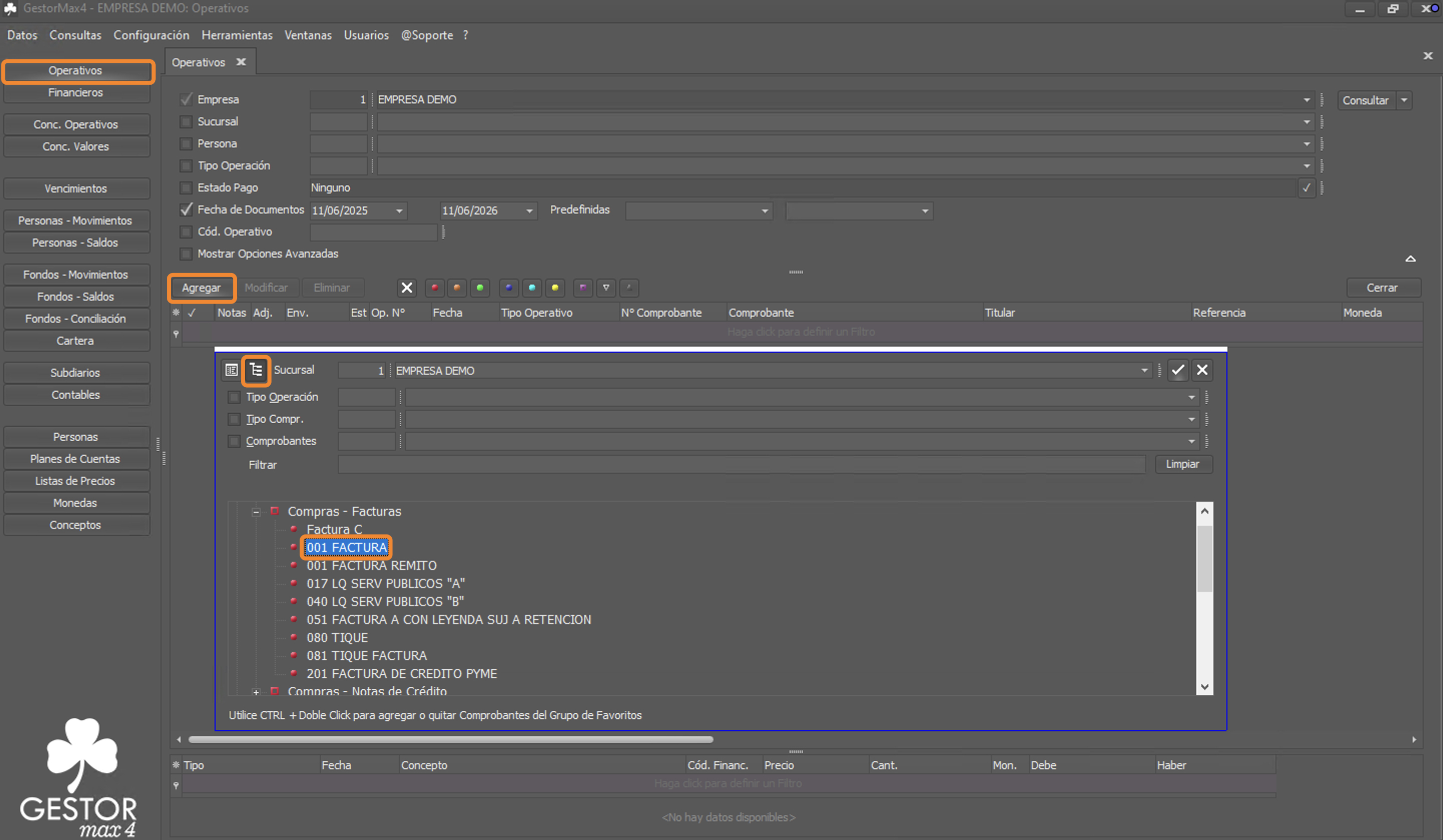Screen dimensions: 1443x840
Task: Click the checkmark button beside Estado Pago
Action: coord(1306,188)
